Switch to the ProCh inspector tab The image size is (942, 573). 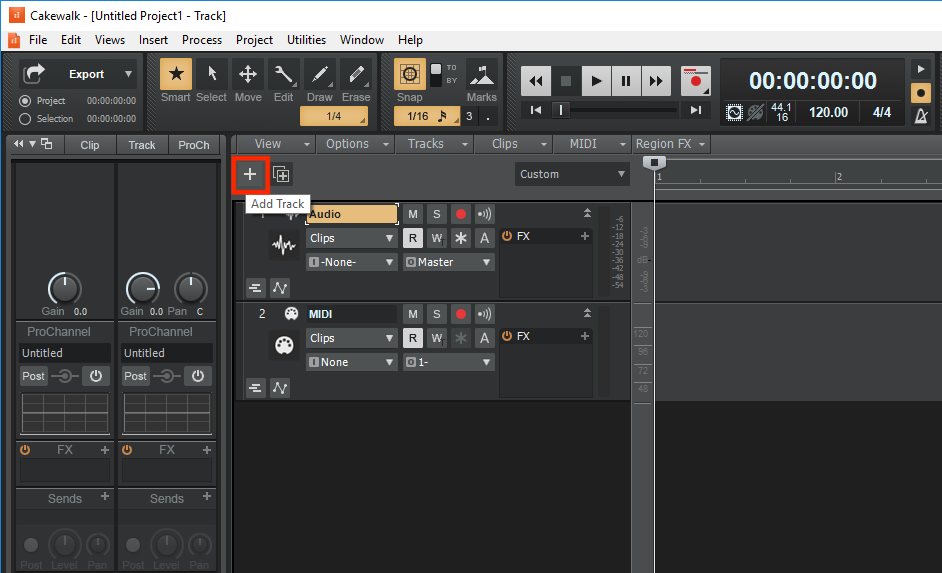[x=193, y=145]
